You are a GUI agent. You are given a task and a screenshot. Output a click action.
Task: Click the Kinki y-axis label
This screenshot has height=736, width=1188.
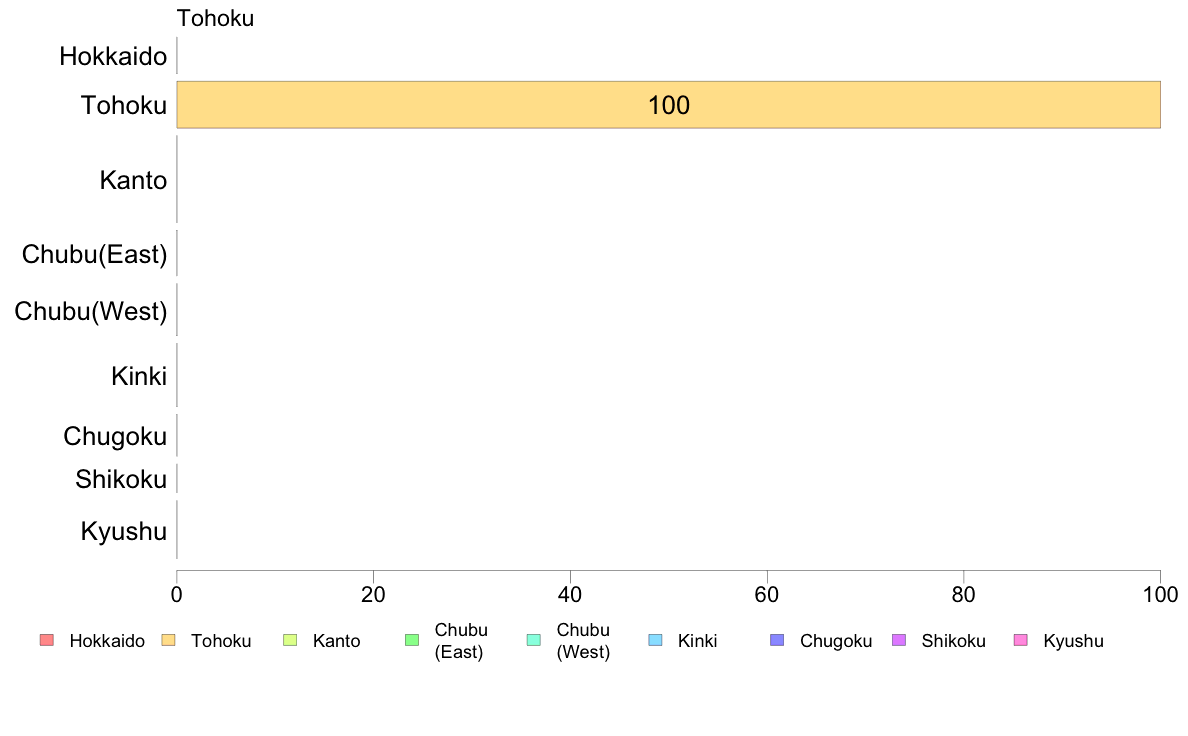(139, 376)
